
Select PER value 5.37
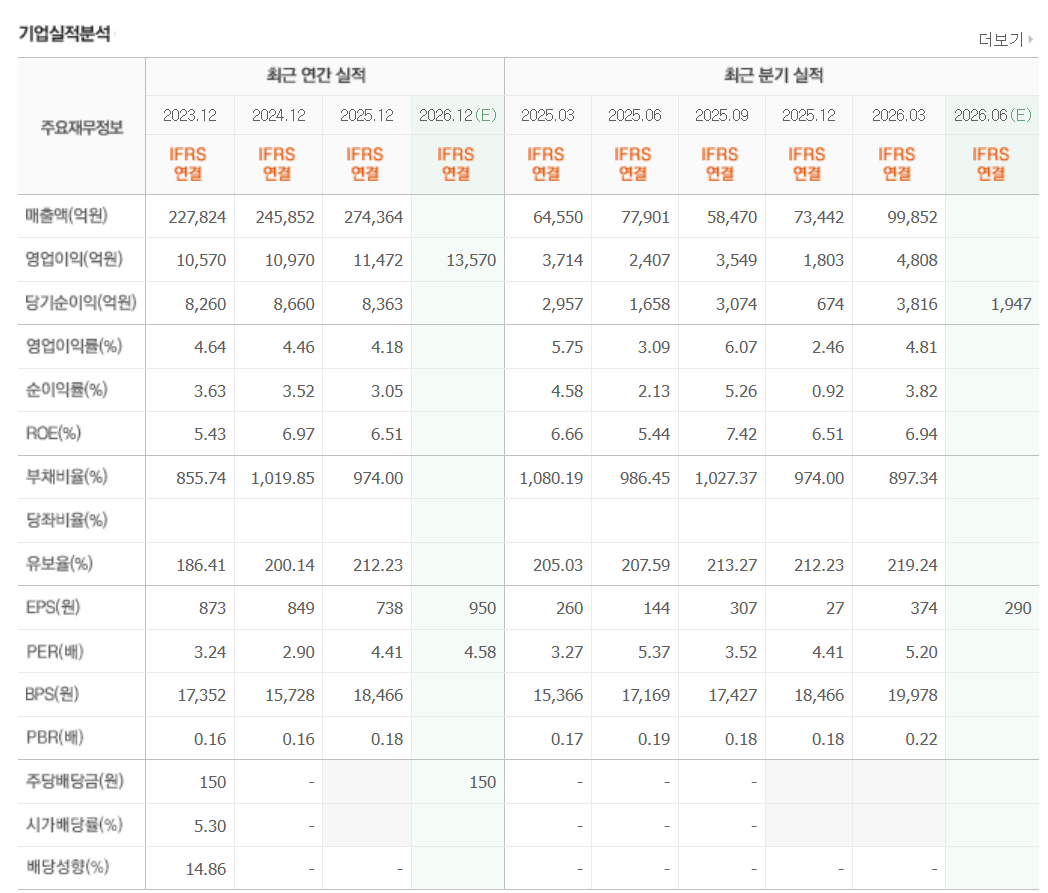click(654, 652)
